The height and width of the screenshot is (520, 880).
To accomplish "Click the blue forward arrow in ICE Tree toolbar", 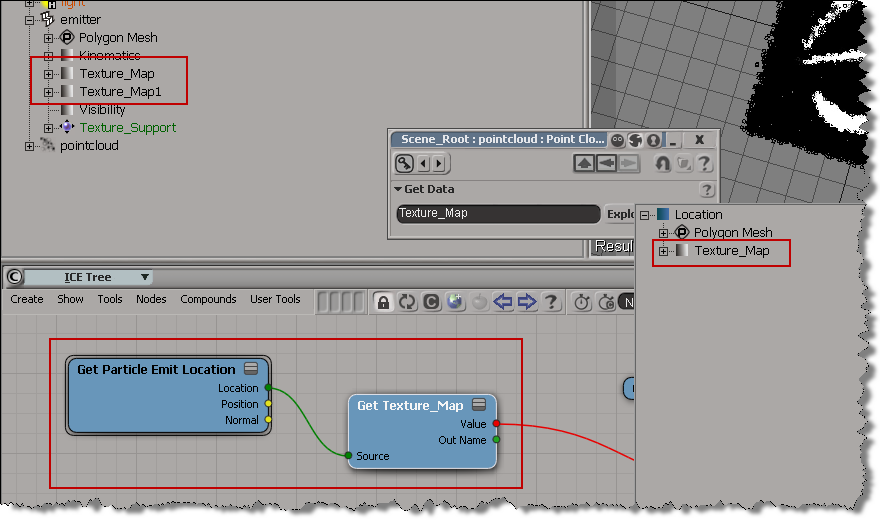I will point(527,301).
